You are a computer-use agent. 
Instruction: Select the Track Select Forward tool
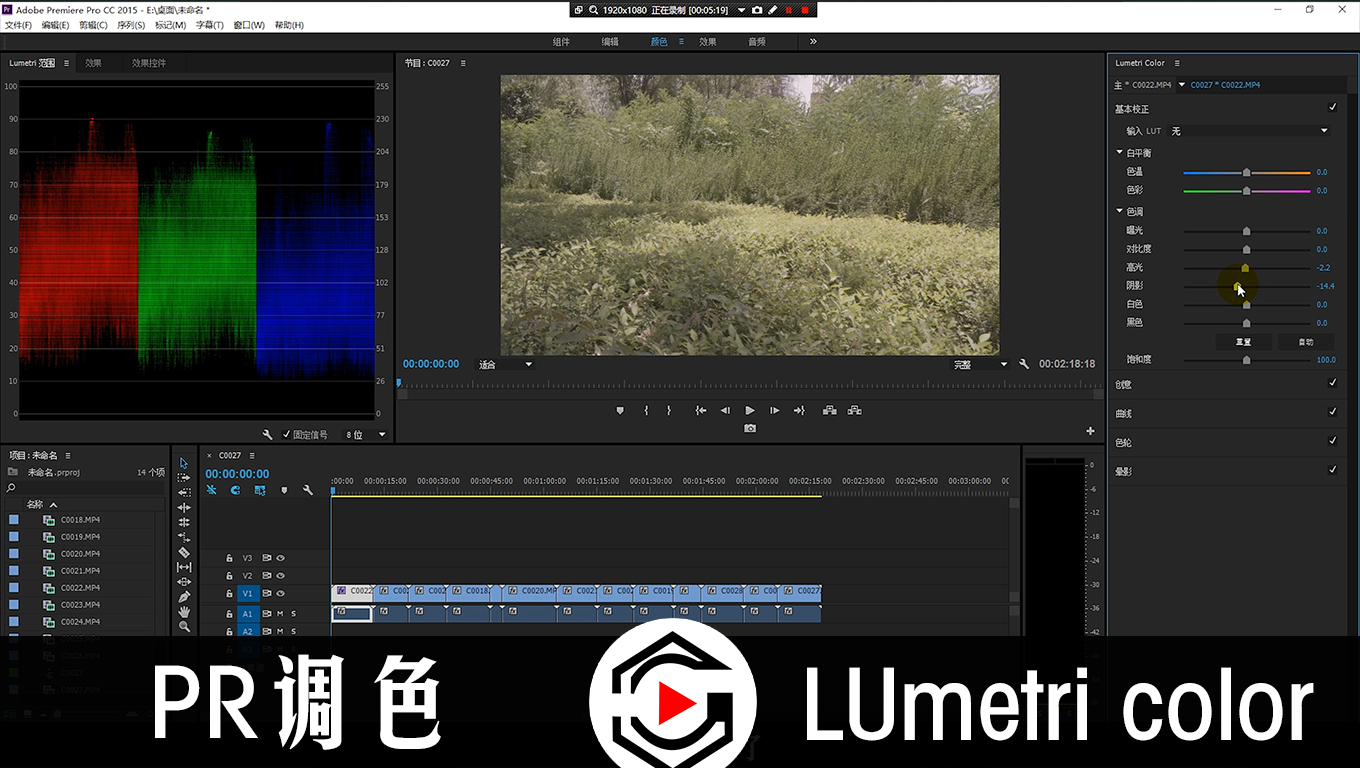coord(184,478)
